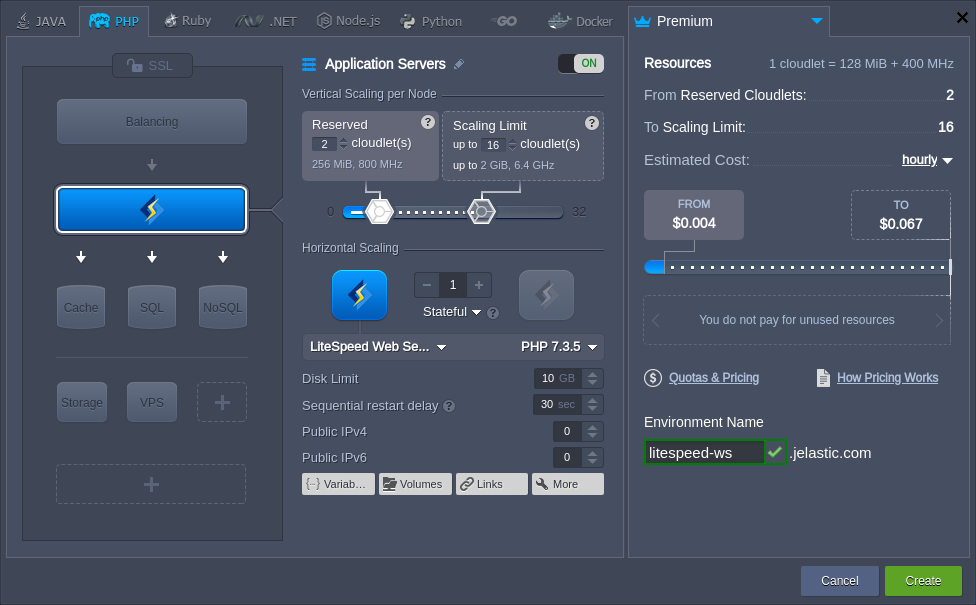Click the Reserved cloudlets spinner arrows
This screenshot has width=976, height=605.
coord(343,144)
